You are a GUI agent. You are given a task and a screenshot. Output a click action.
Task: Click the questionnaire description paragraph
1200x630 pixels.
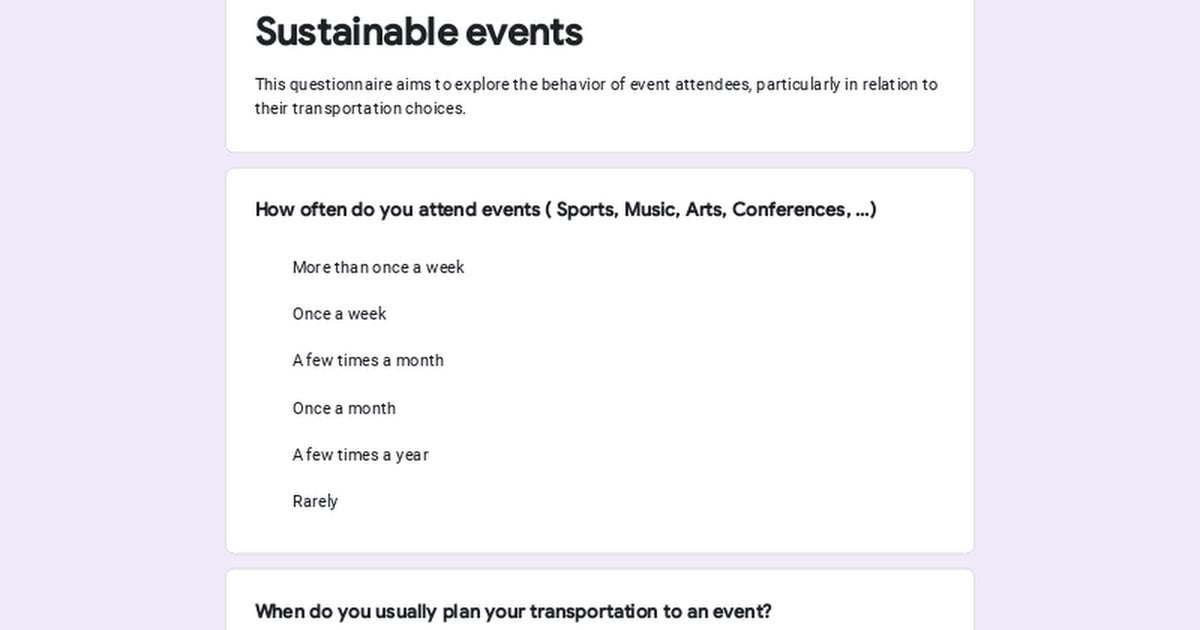click(x=596, y=96)
